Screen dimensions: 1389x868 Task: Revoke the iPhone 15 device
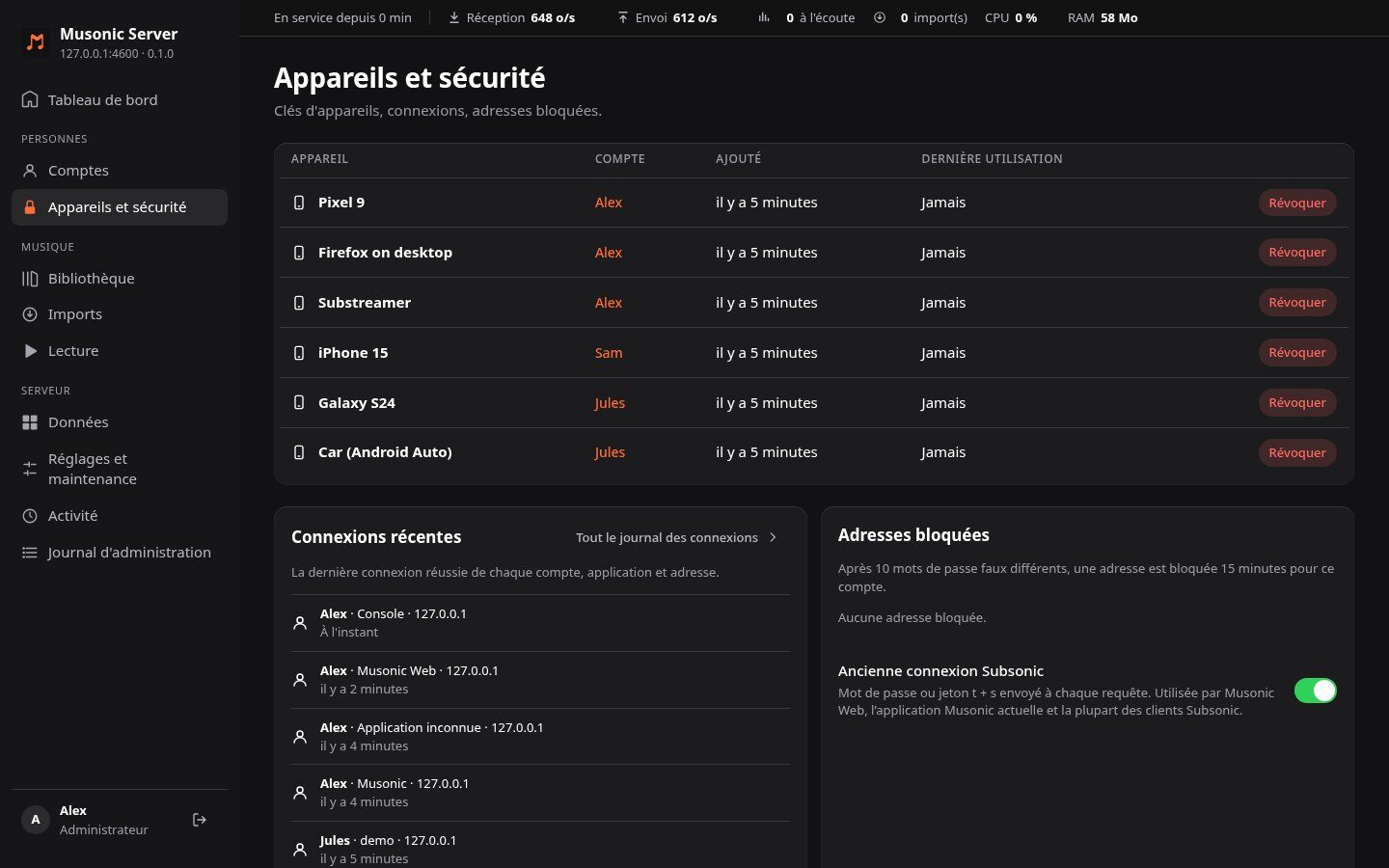tap(1297, 353)
